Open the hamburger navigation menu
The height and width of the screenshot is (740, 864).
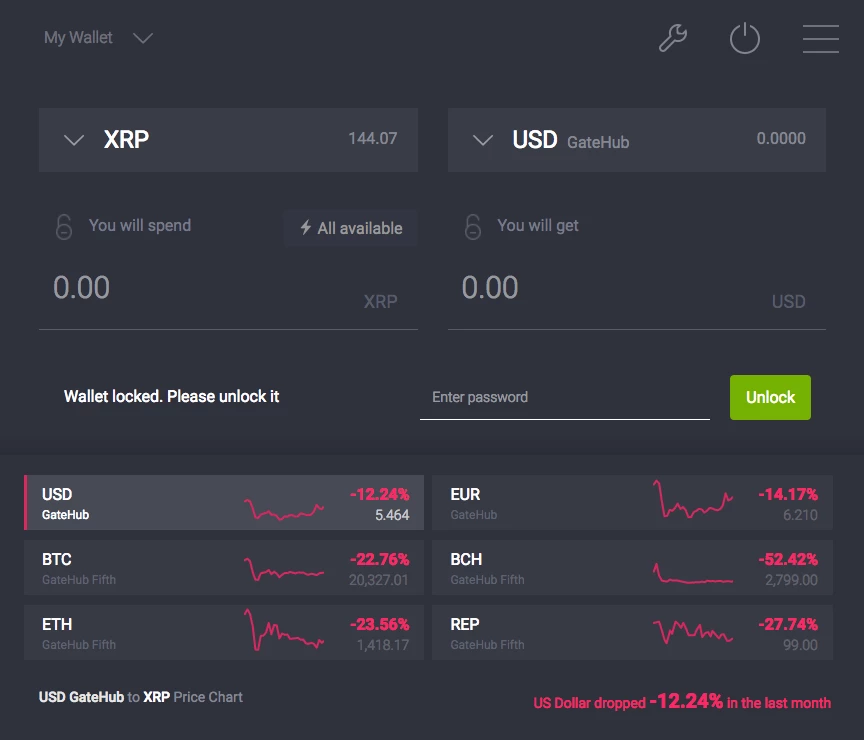point(820,38)
